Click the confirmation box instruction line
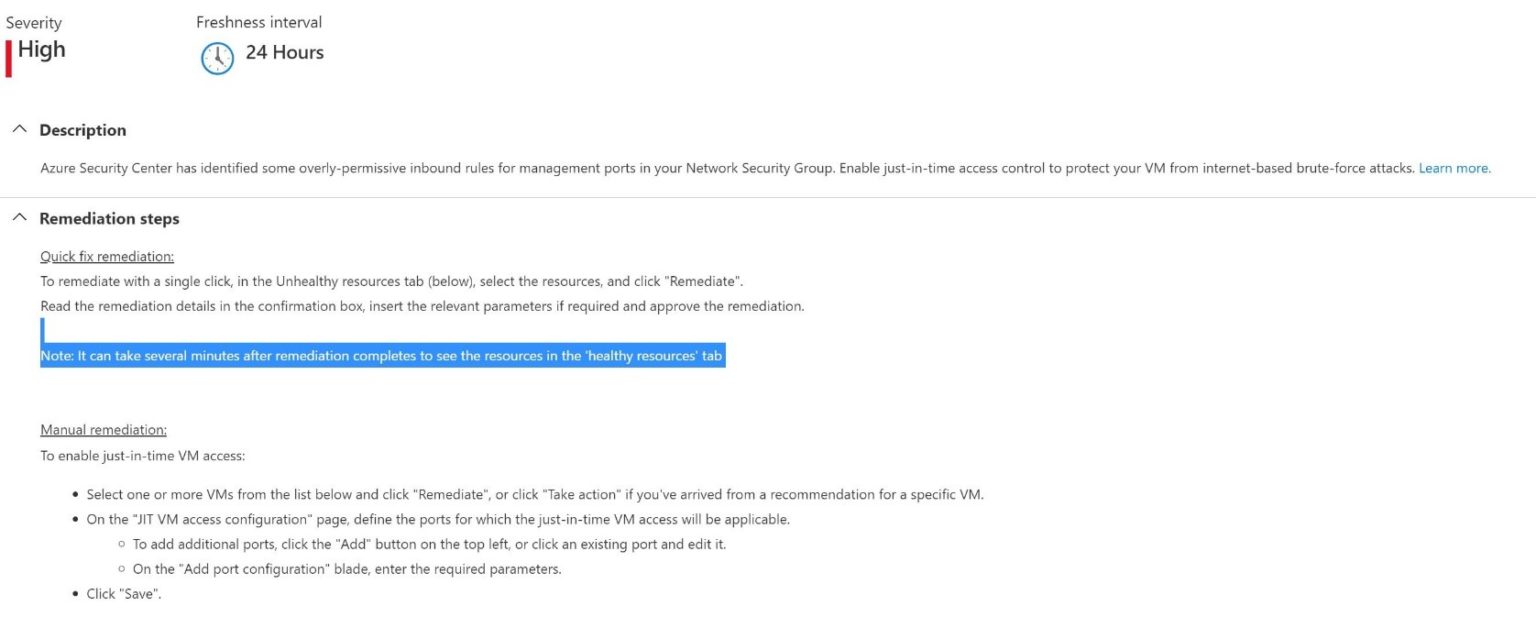 click(422, 306)
